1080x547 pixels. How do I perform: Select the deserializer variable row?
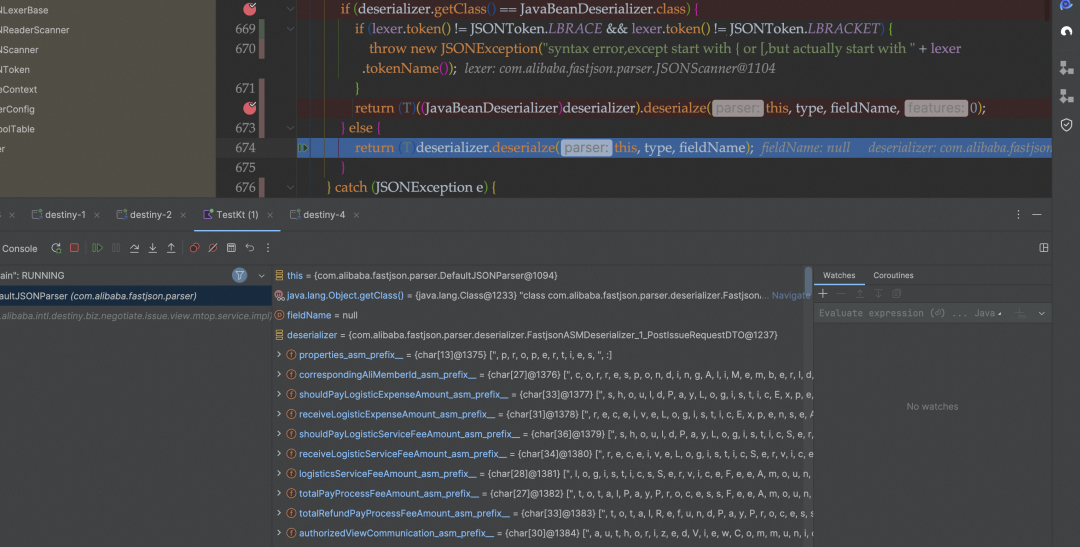click(539, 335)
